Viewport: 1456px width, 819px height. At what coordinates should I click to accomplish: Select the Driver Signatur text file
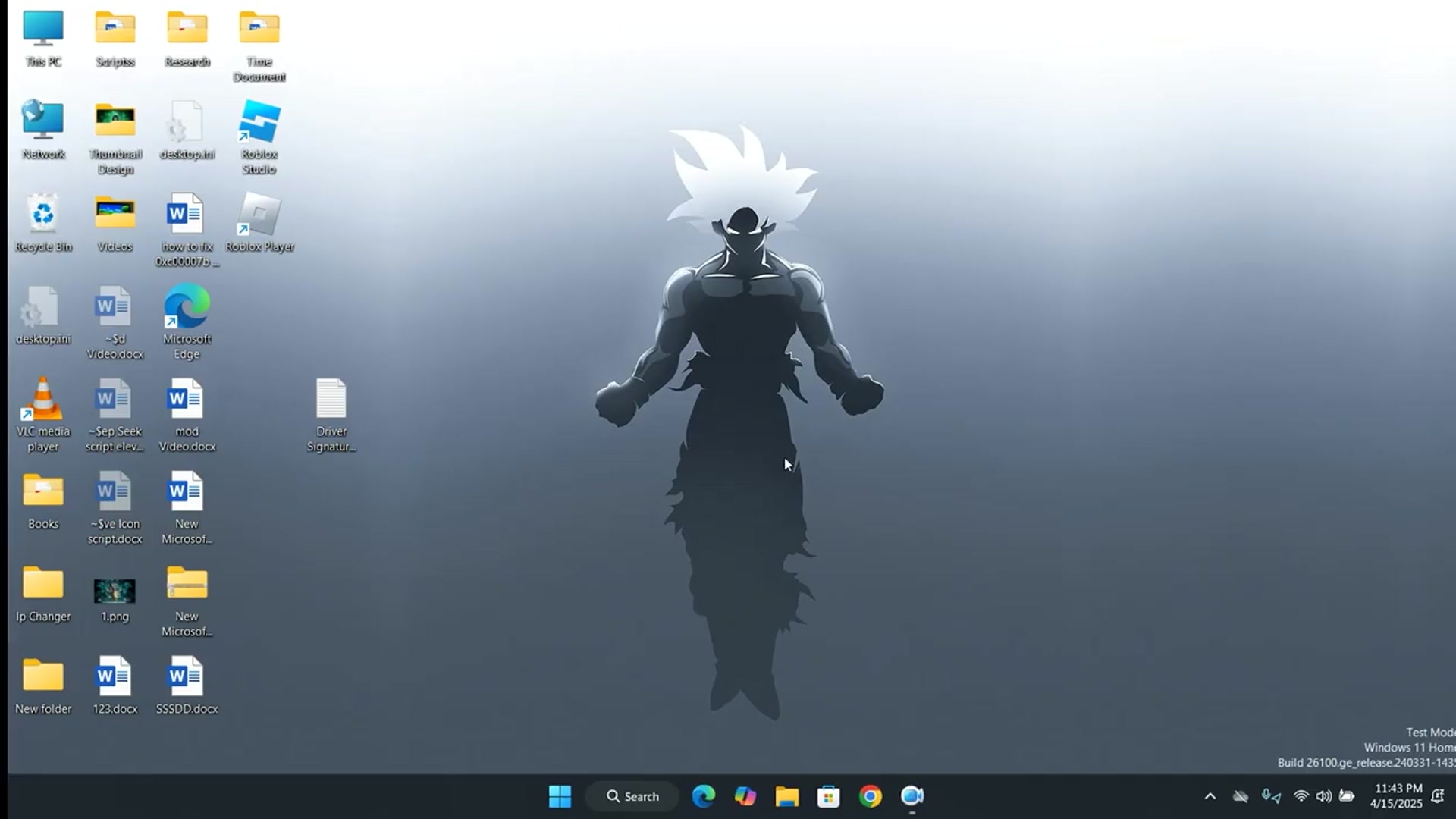tap(331, 416)
